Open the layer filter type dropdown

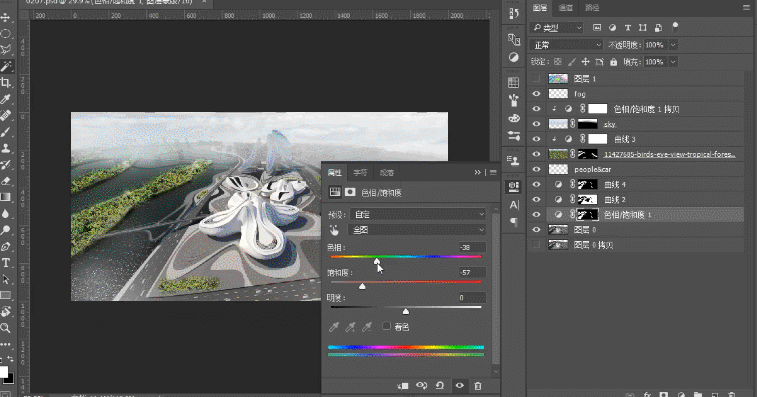(557, 28)
